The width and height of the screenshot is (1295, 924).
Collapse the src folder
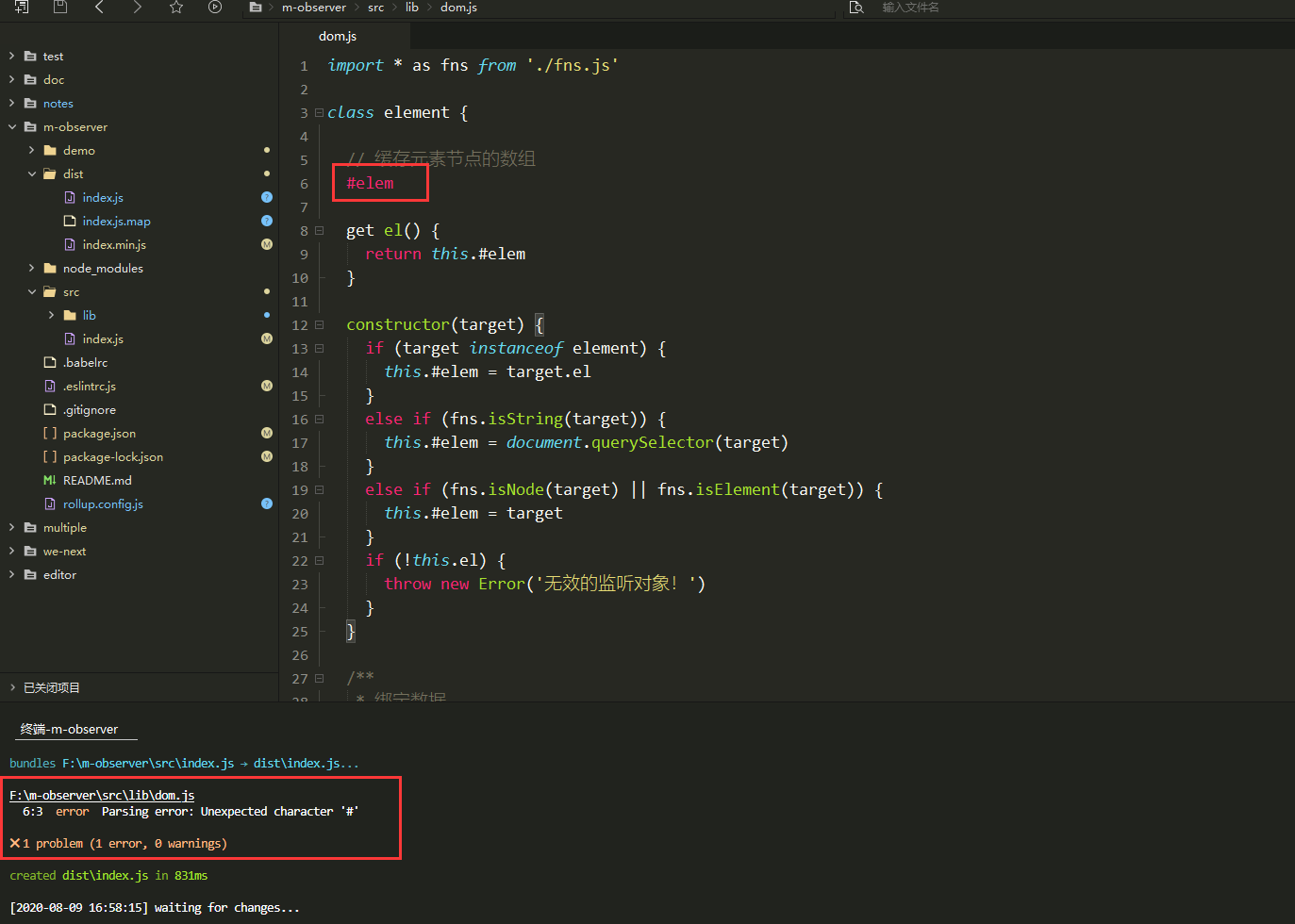(31, 291)
